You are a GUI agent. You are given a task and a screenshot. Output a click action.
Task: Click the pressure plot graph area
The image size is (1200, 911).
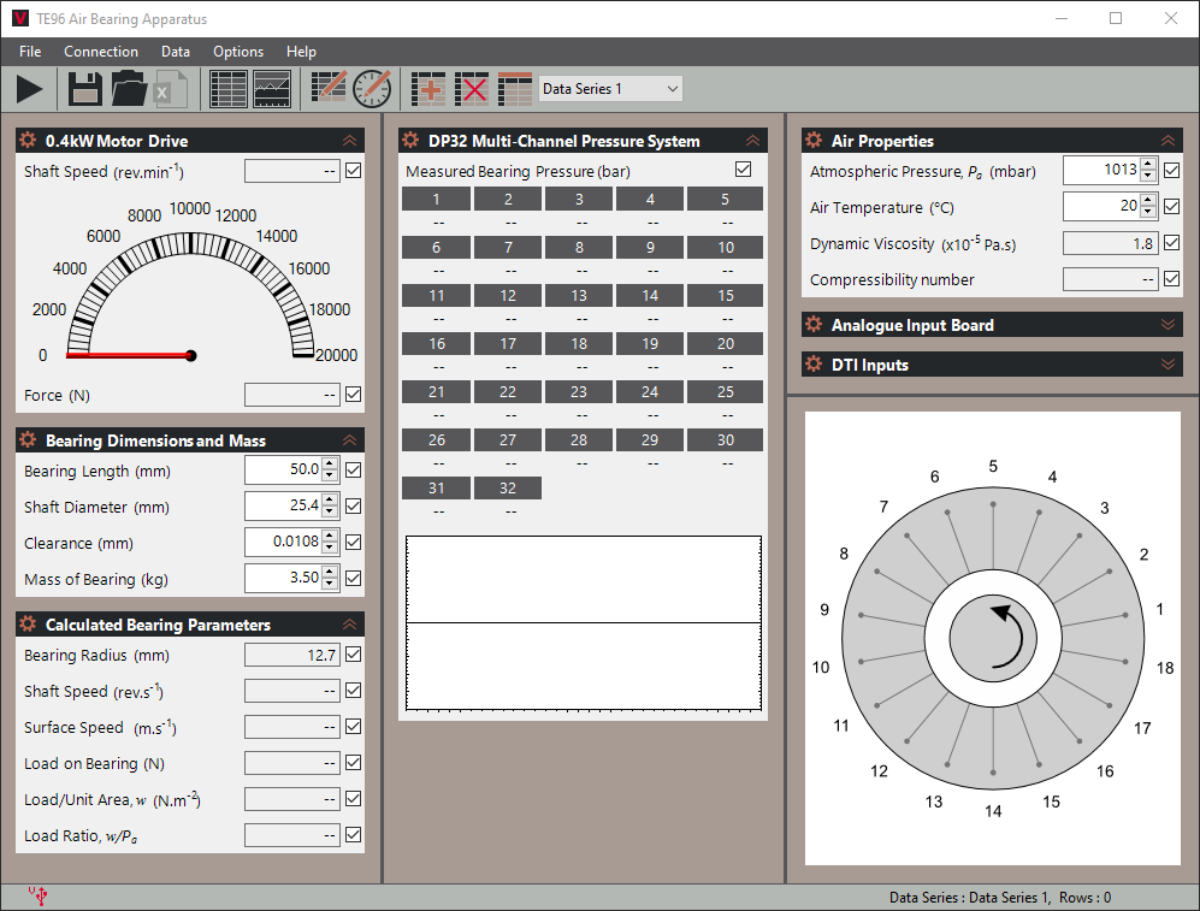tap(583, 623)
